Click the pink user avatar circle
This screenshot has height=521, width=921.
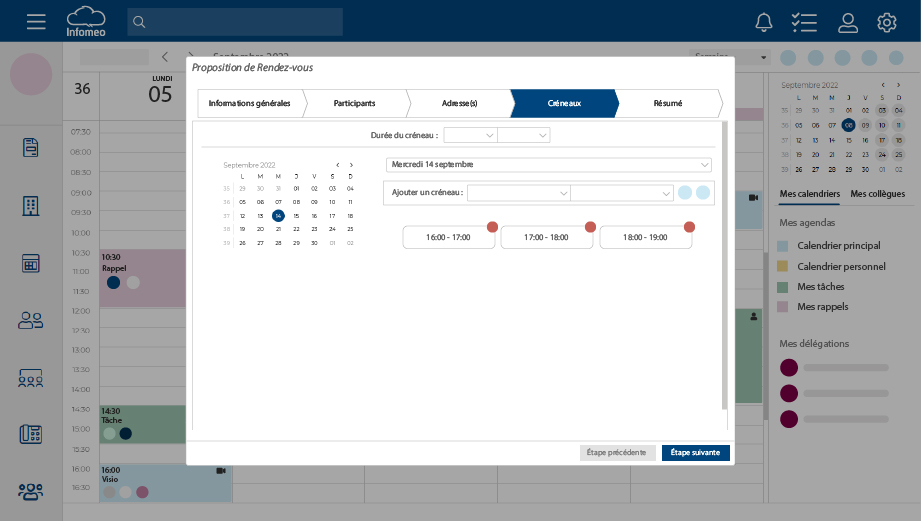click(x=31, y=74)
